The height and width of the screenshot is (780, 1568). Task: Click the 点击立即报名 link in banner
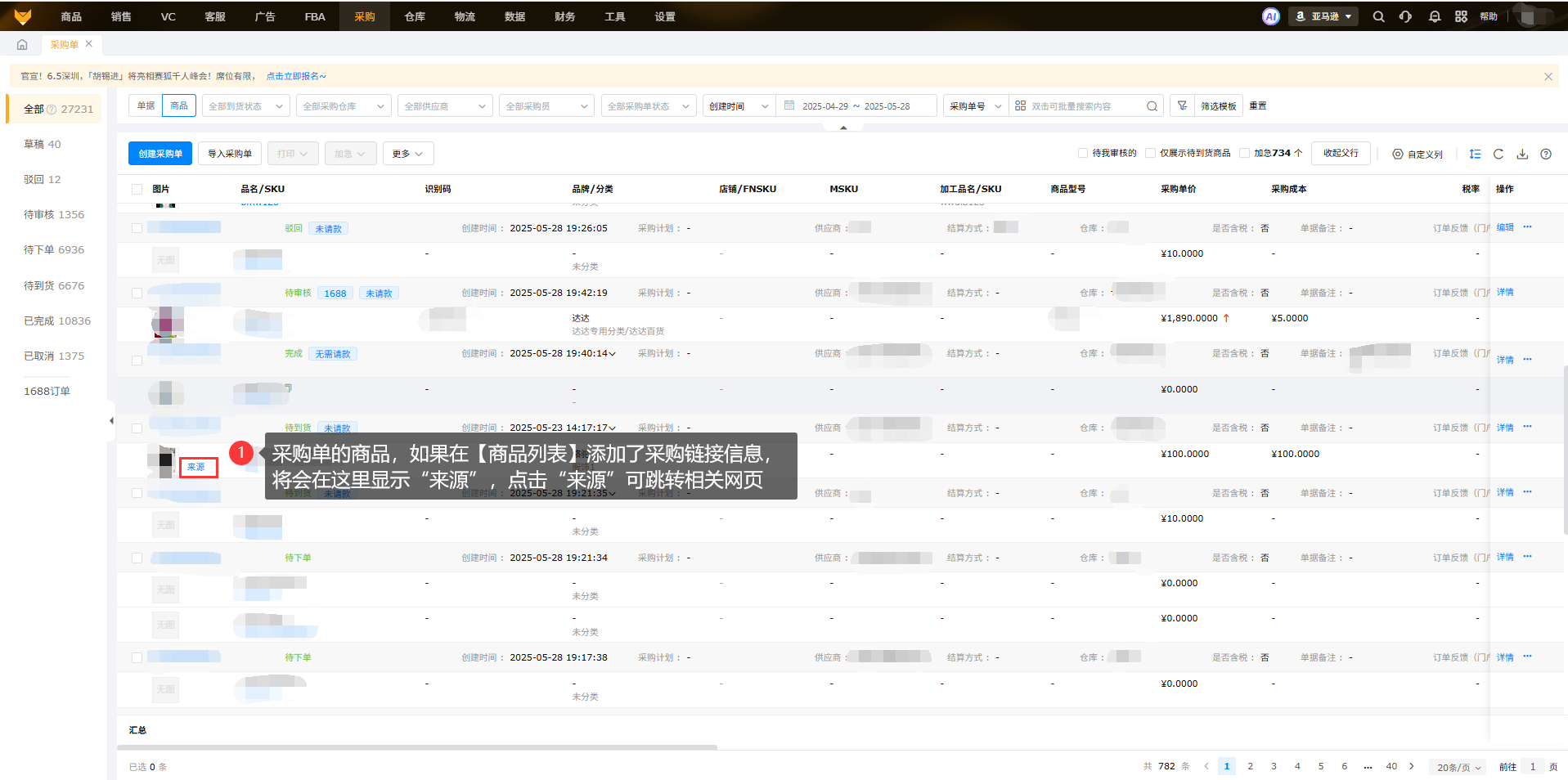click(295, 76)
